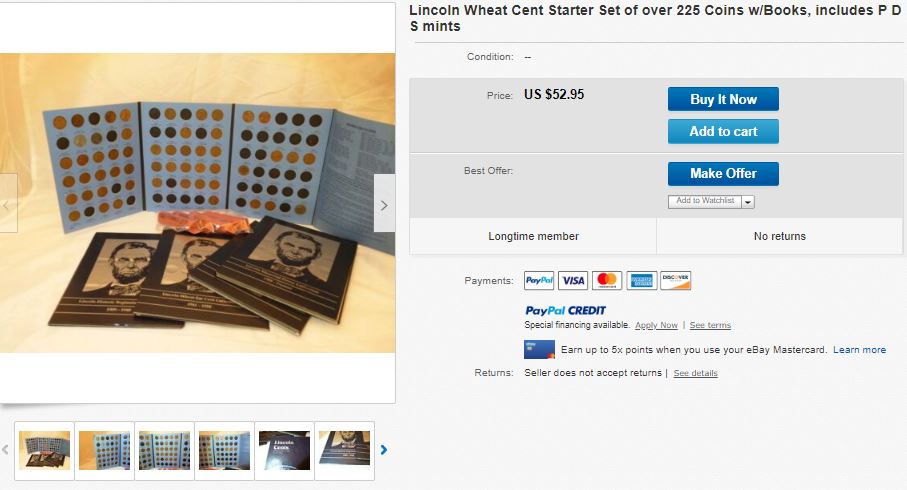Screen dimensions: 907x490
Task: Go back in thumbnail strip with left chevron
Action: pos(5,450)
